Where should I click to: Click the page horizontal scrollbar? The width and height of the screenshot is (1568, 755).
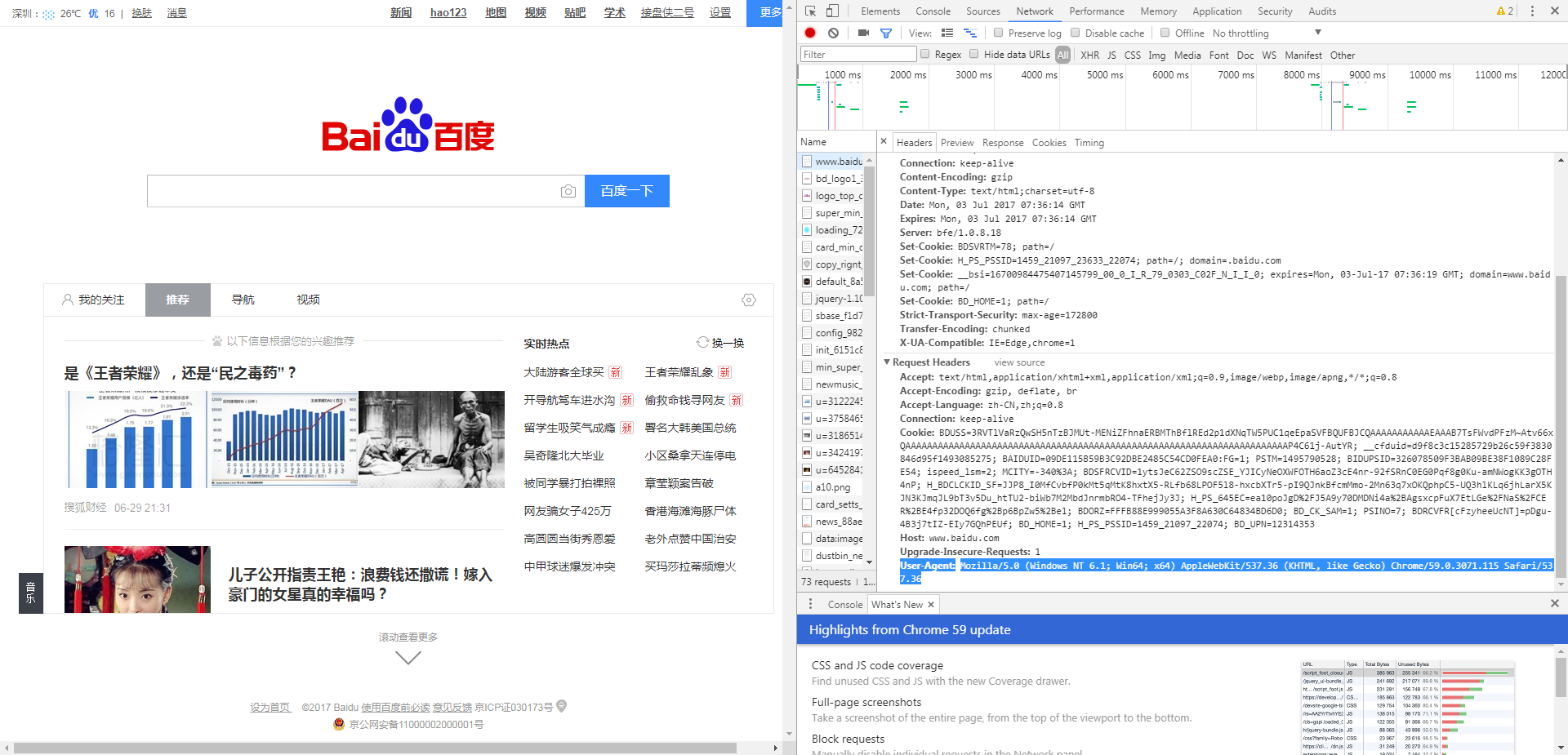[375, 748]
